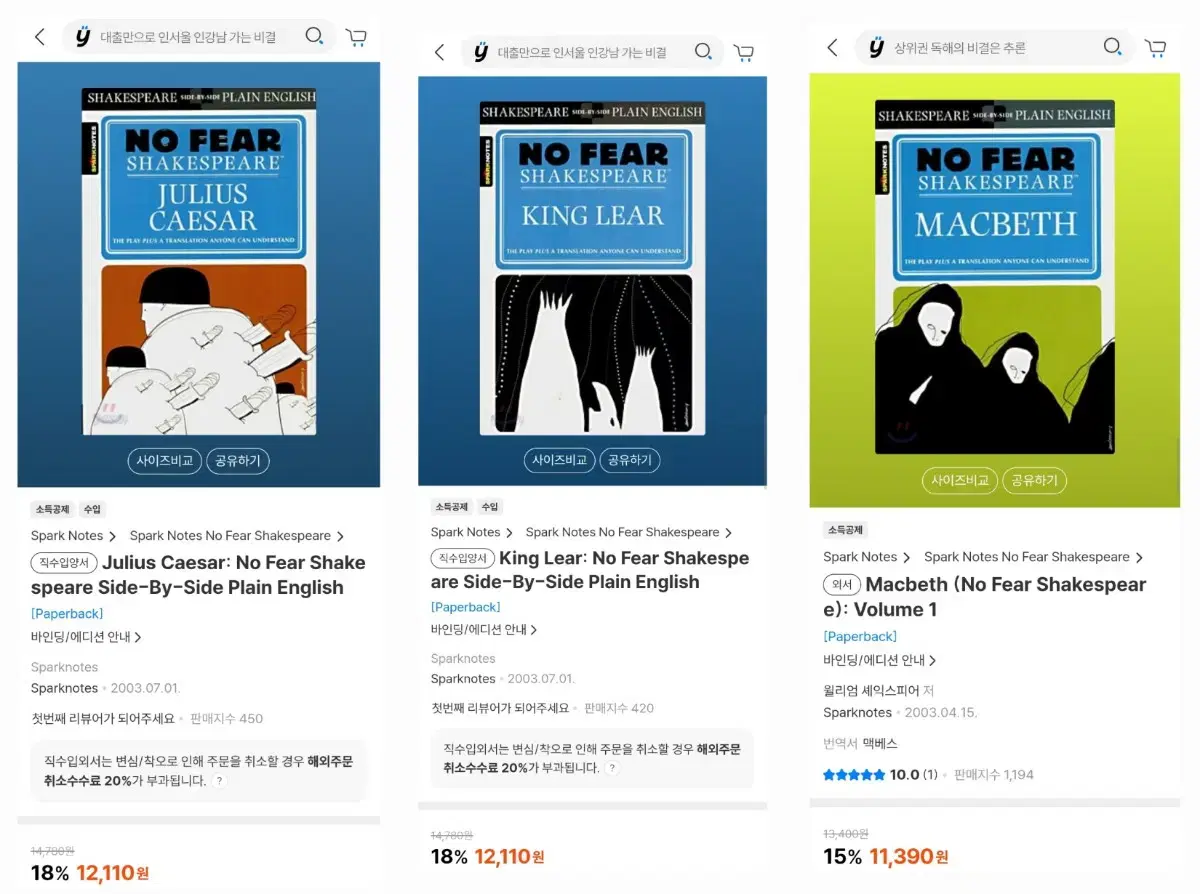Expand binding/edition info for Julius Caesar
Image resolution: width=1200 pixels, height=894 pixels.
click(86, 637)
